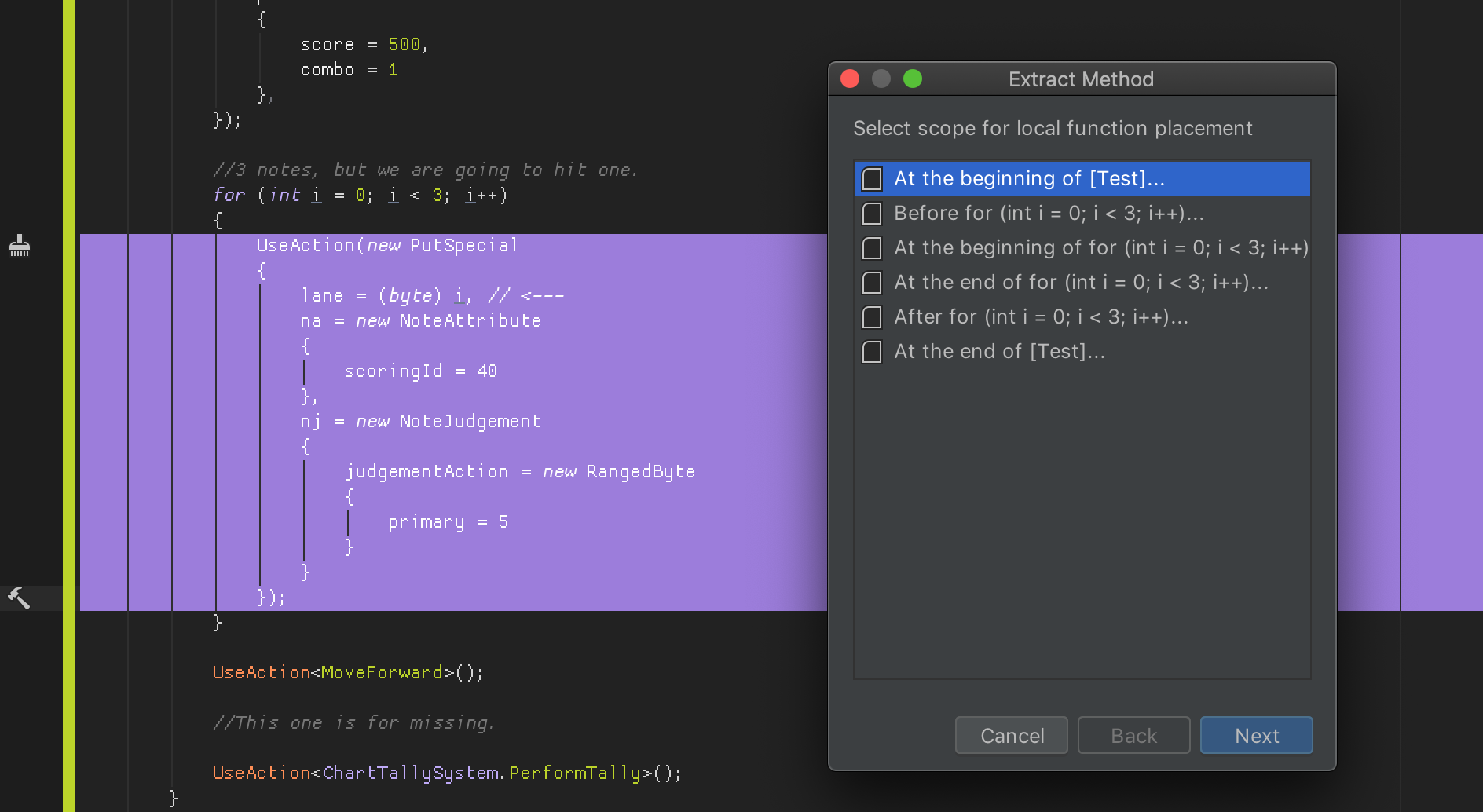Screen dimensions: 1483x812
Task: Click icon beside 'At the end of for'
Action: 872,283
